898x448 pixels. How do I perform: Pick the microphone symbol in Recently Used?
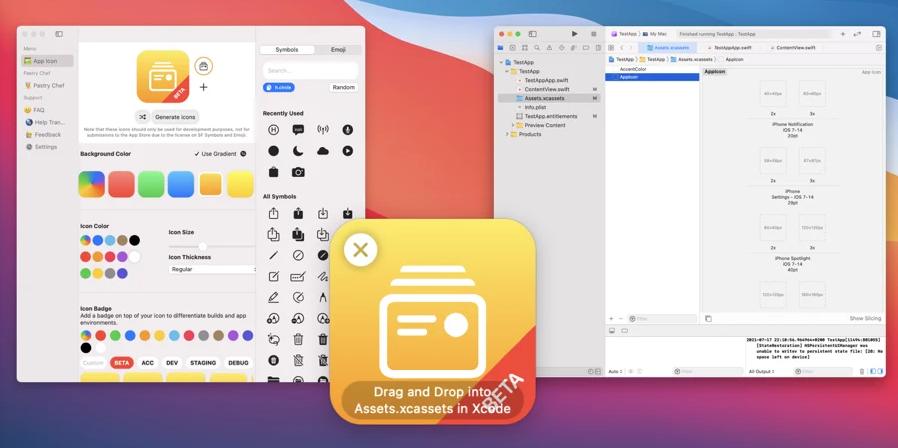tap(348, 130)
